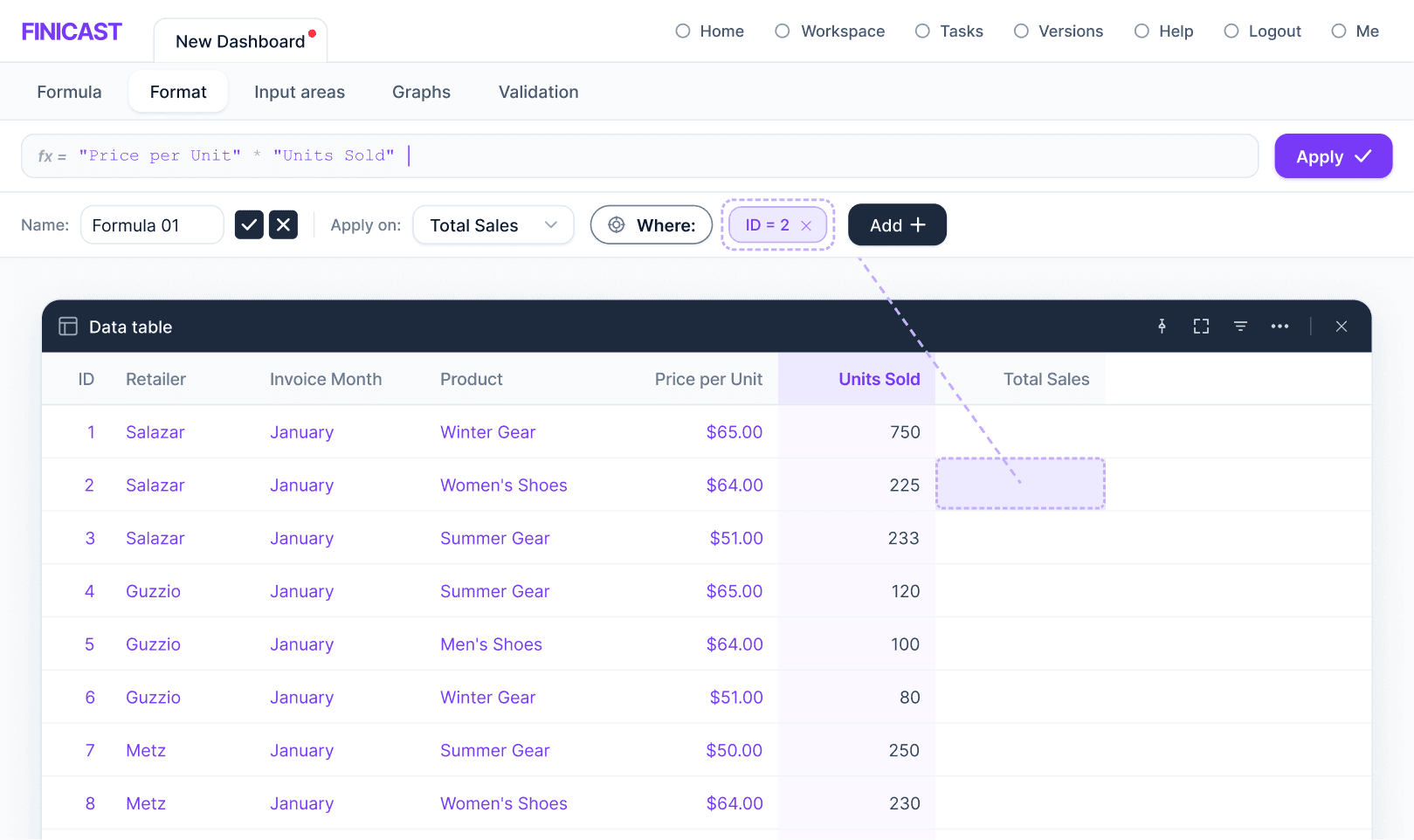Viewport: 1414px width, 840px height.
Task: Click the Retailer column header
Action: [155, 379]
